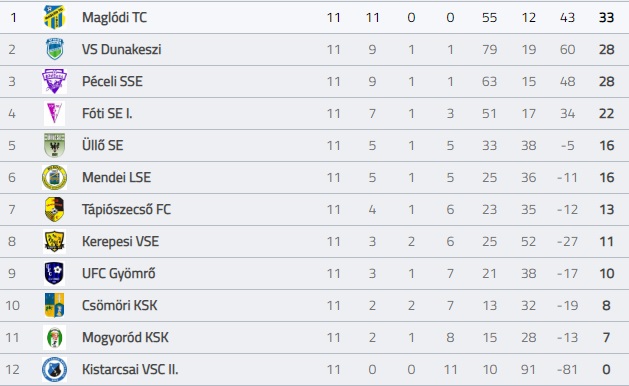Click the UFC Gyömrő navy shield
This screenshot has height=386, width=629.
[54, 273]
